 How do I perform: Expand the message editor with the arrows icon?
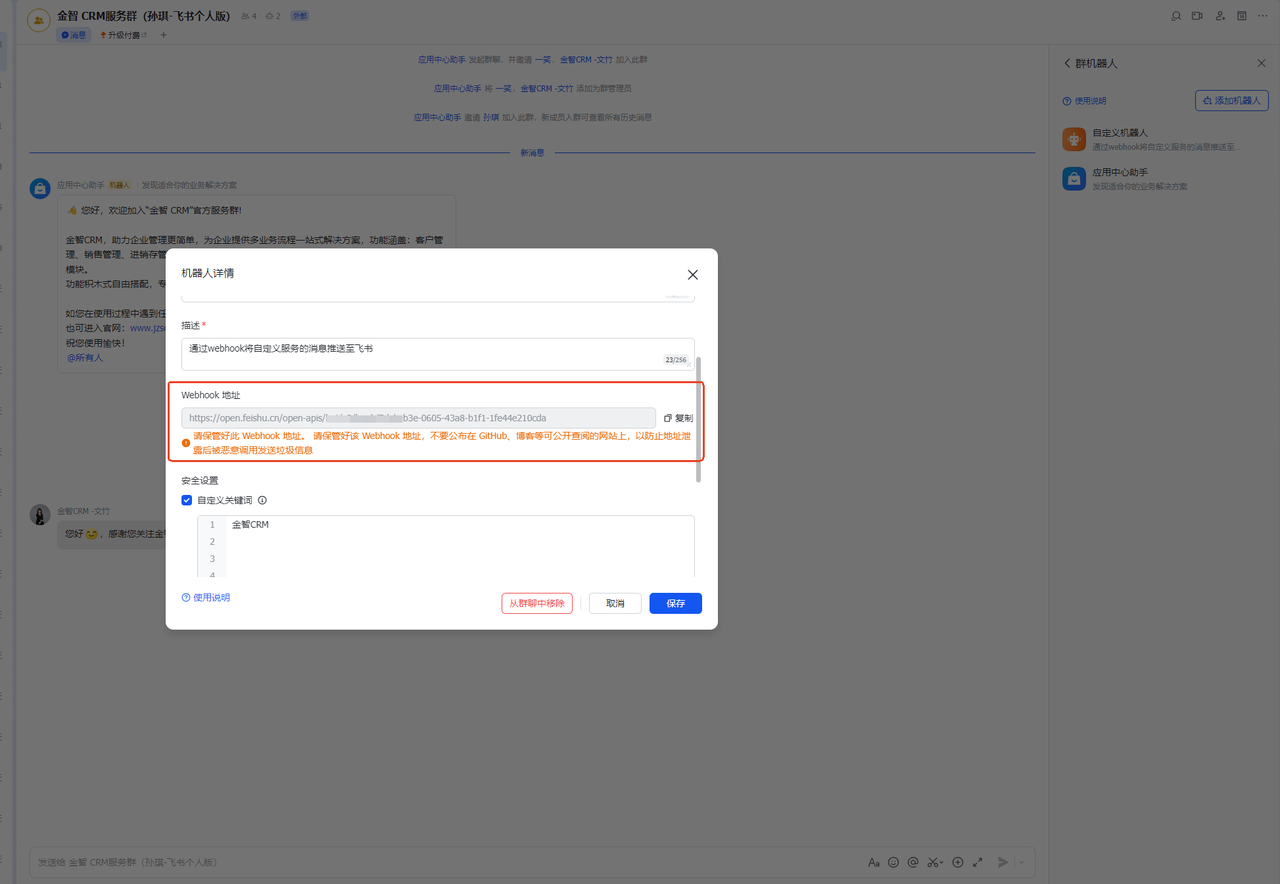[x=977, y=862]
